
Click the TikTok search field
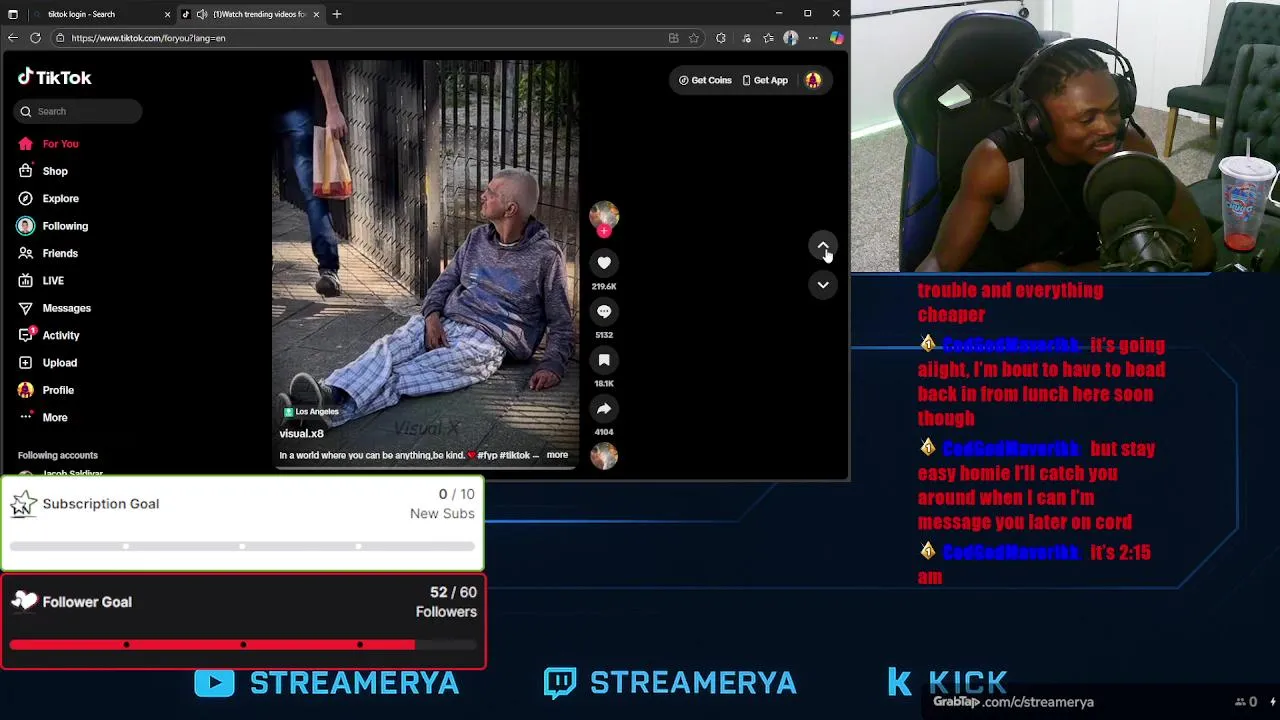point(78,111)
